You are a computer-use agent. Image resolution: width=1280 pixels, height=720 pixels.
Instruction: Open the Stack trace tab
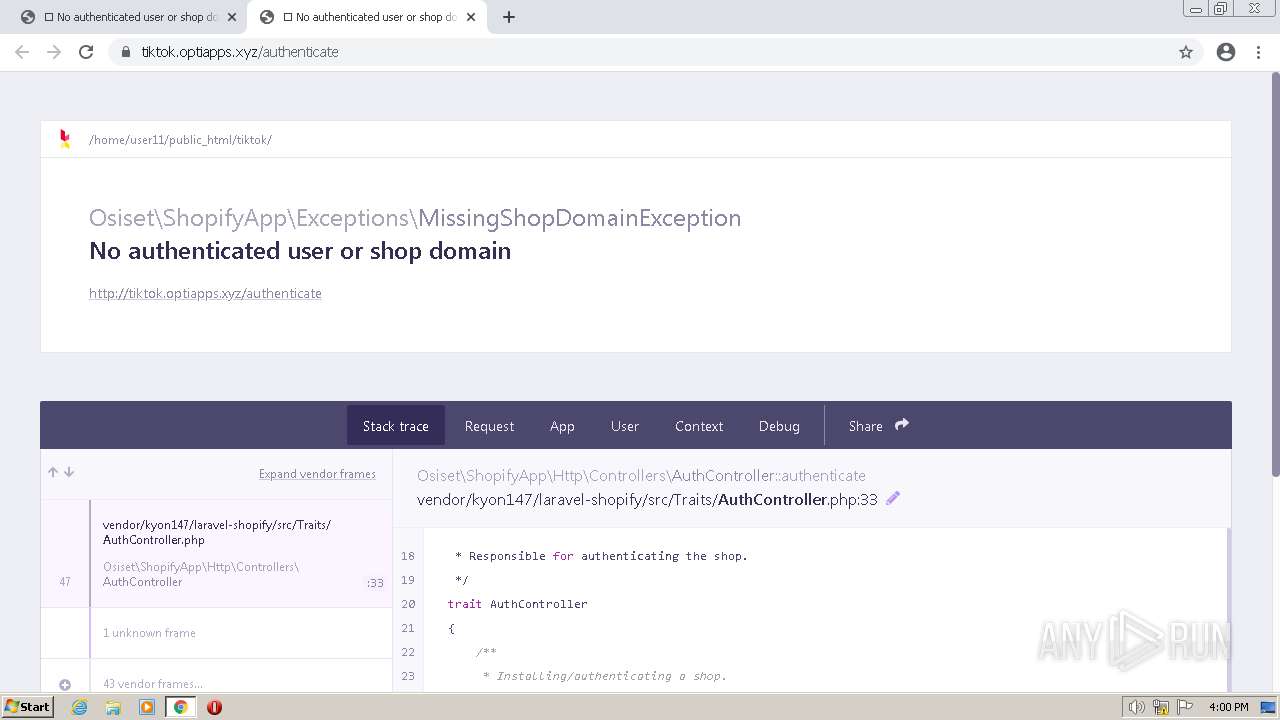[x=396, y=426]
